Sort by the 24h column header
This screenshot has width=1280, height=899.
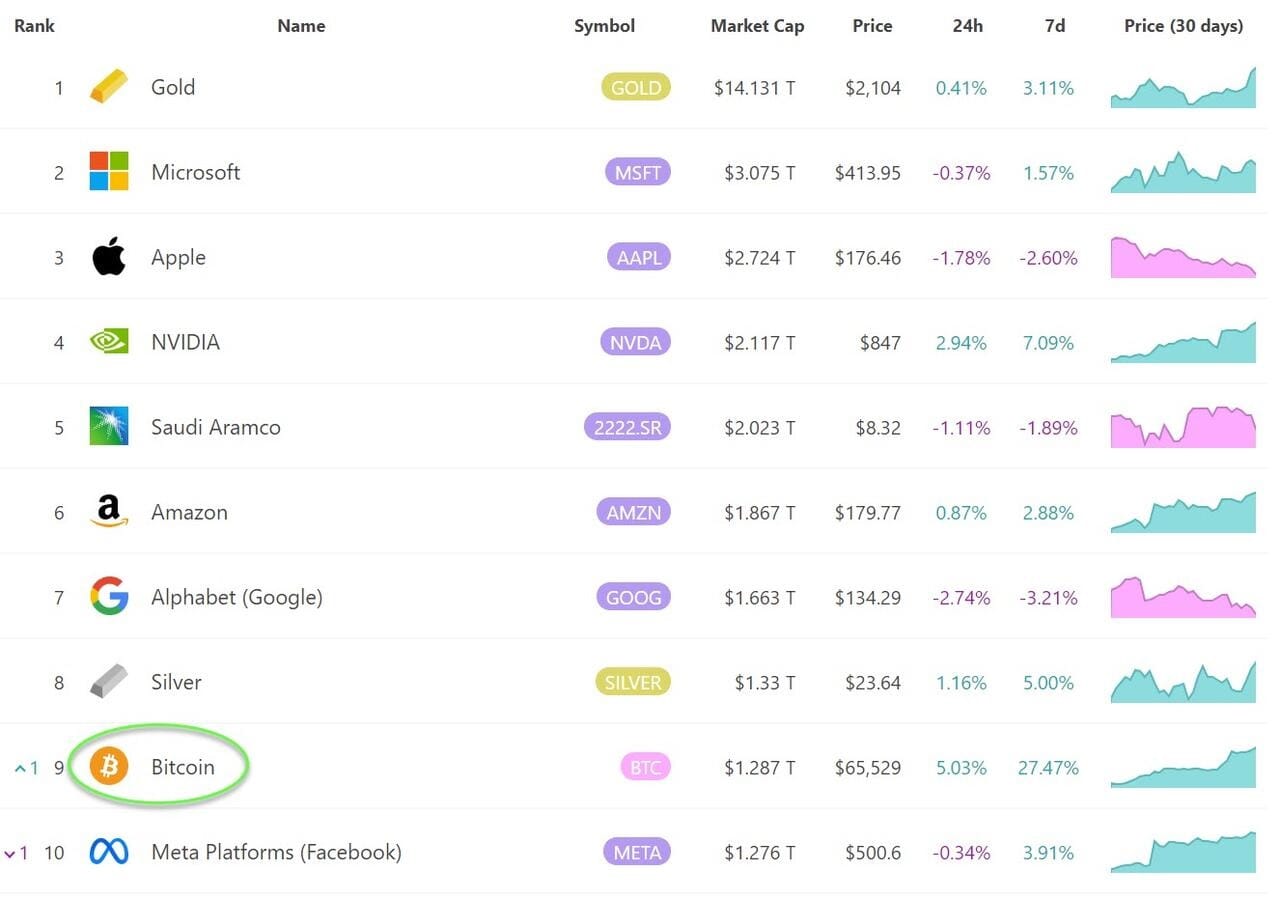(x=967, y=26)
